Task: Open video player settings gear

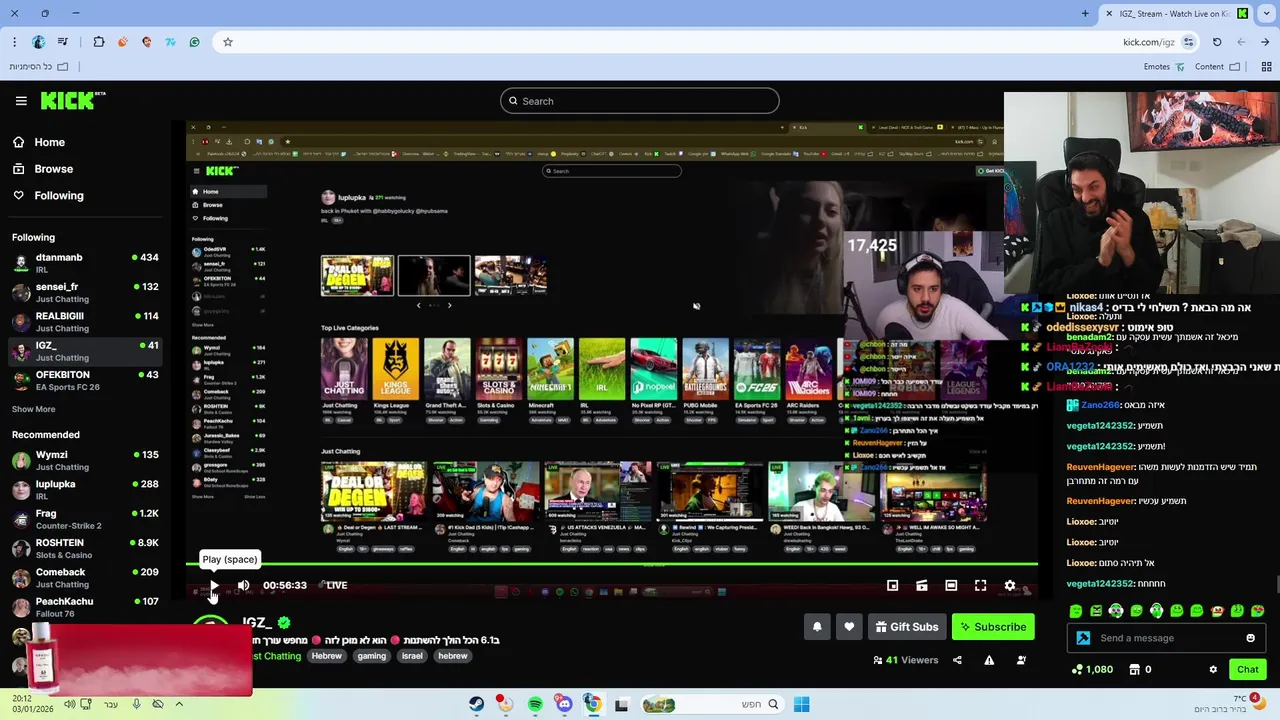Action: pos(1010,585)
